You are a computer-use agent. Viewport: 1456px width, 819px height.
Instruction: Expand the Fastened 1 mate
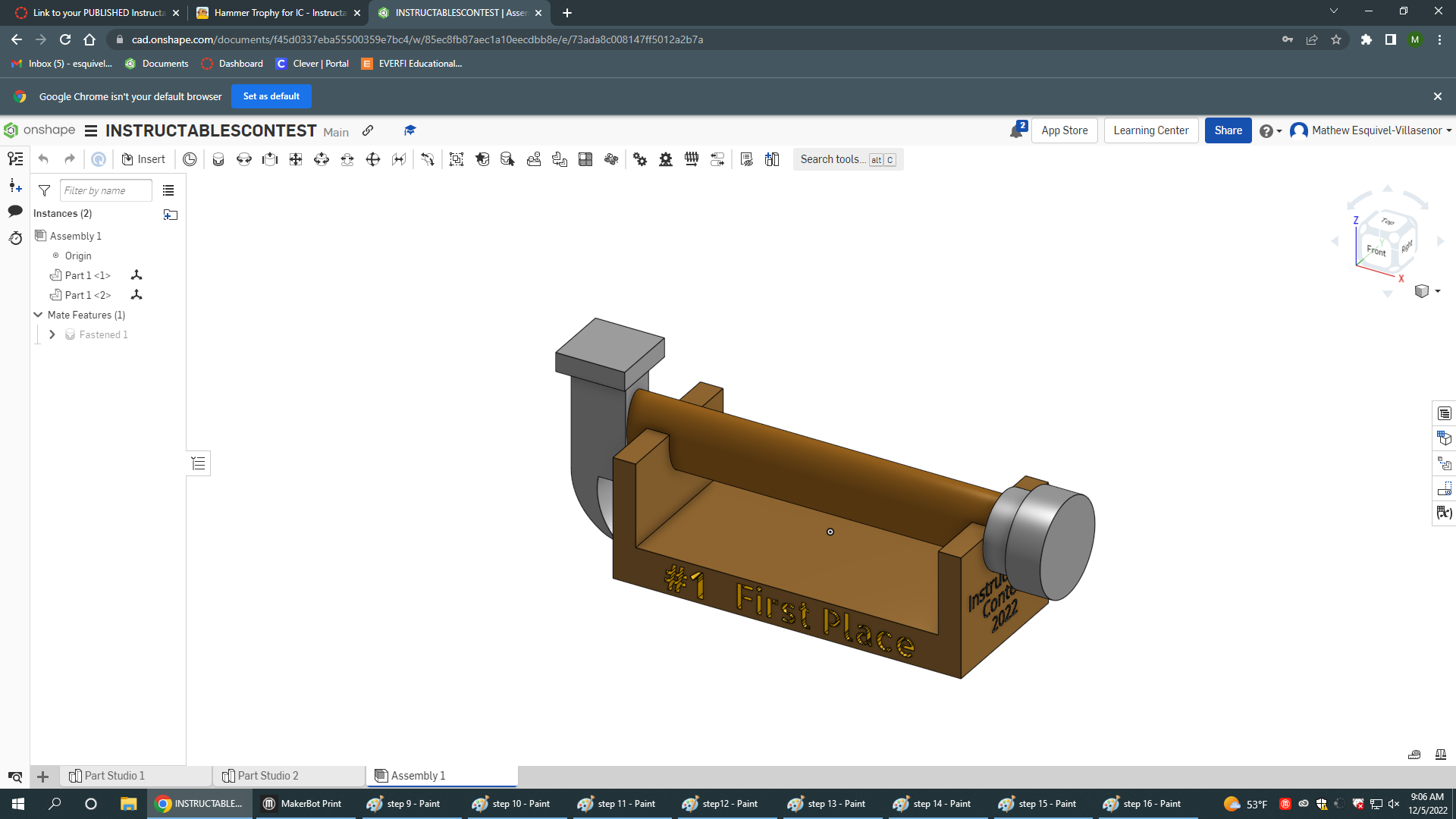52,334
